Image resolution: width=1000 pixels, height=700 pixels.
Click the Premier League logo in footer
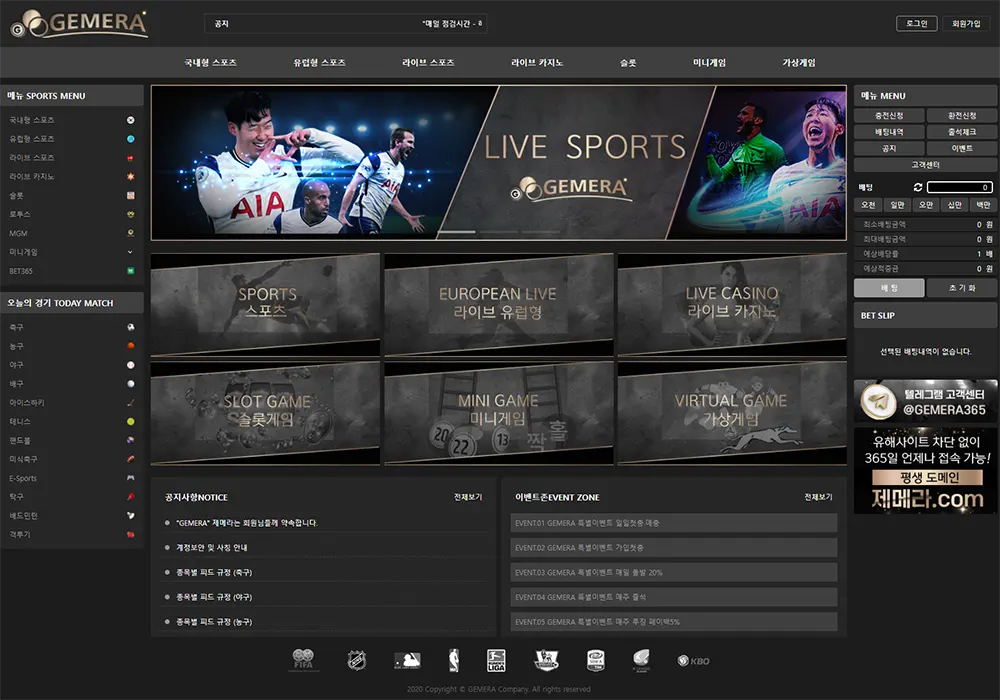(x=547, y=660)
